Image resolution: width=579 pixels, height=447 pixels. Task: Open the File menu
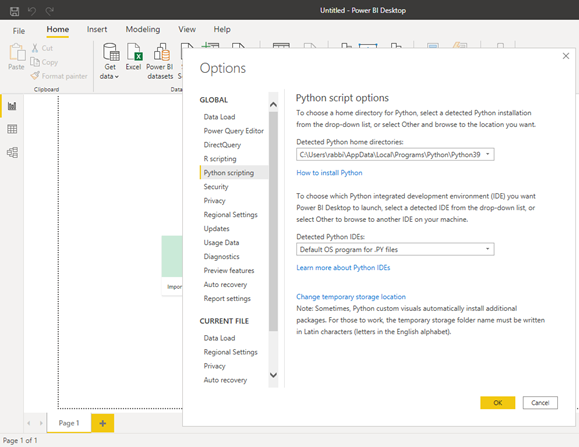click(19, 31)
